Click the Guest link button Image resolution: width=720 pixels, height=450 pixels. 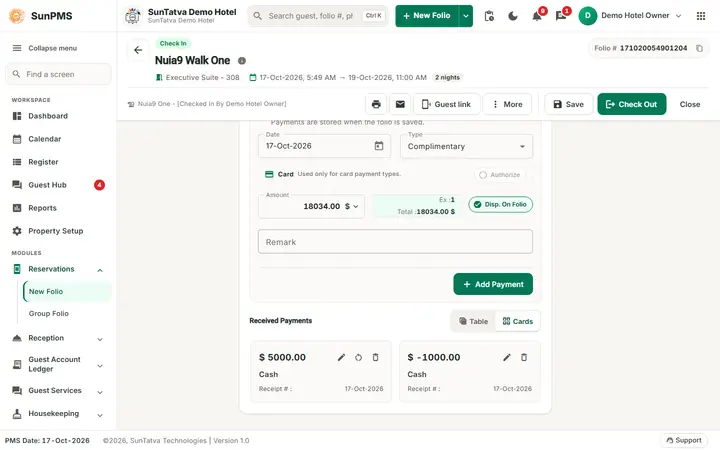[447, 104]
